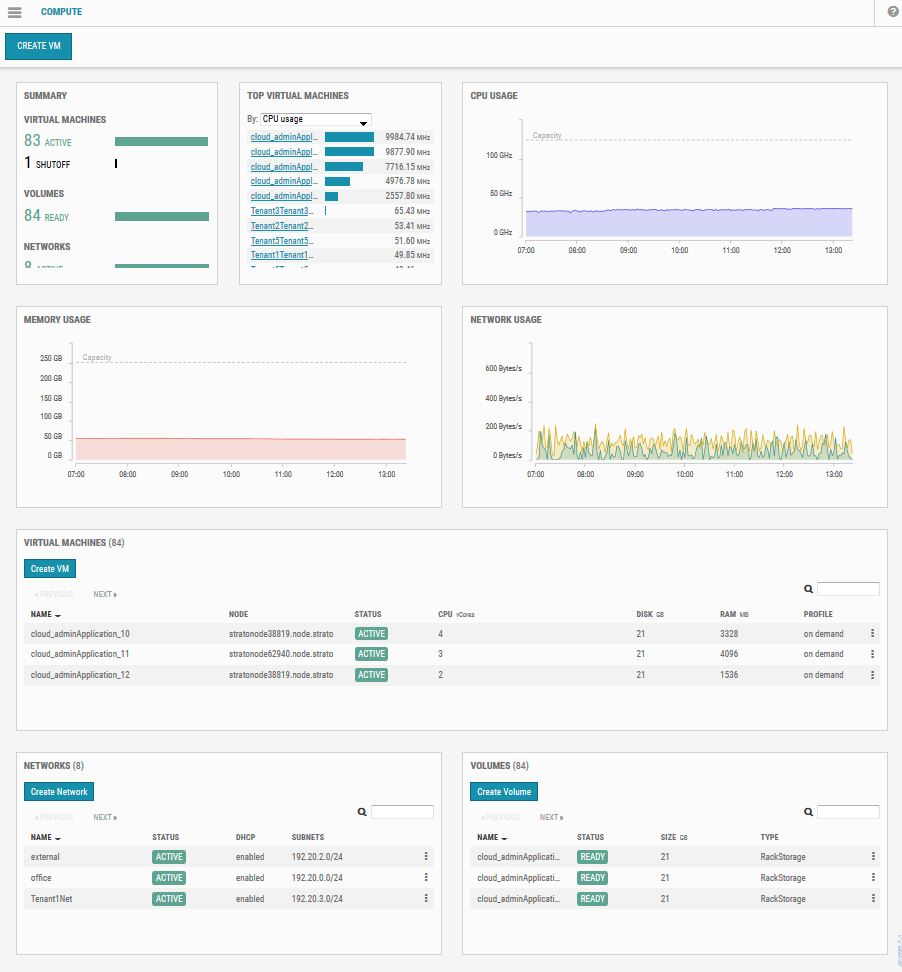Click the networks search magnifier icon
Viewport: 902px width, 972px height.
[x=362, y=812]
